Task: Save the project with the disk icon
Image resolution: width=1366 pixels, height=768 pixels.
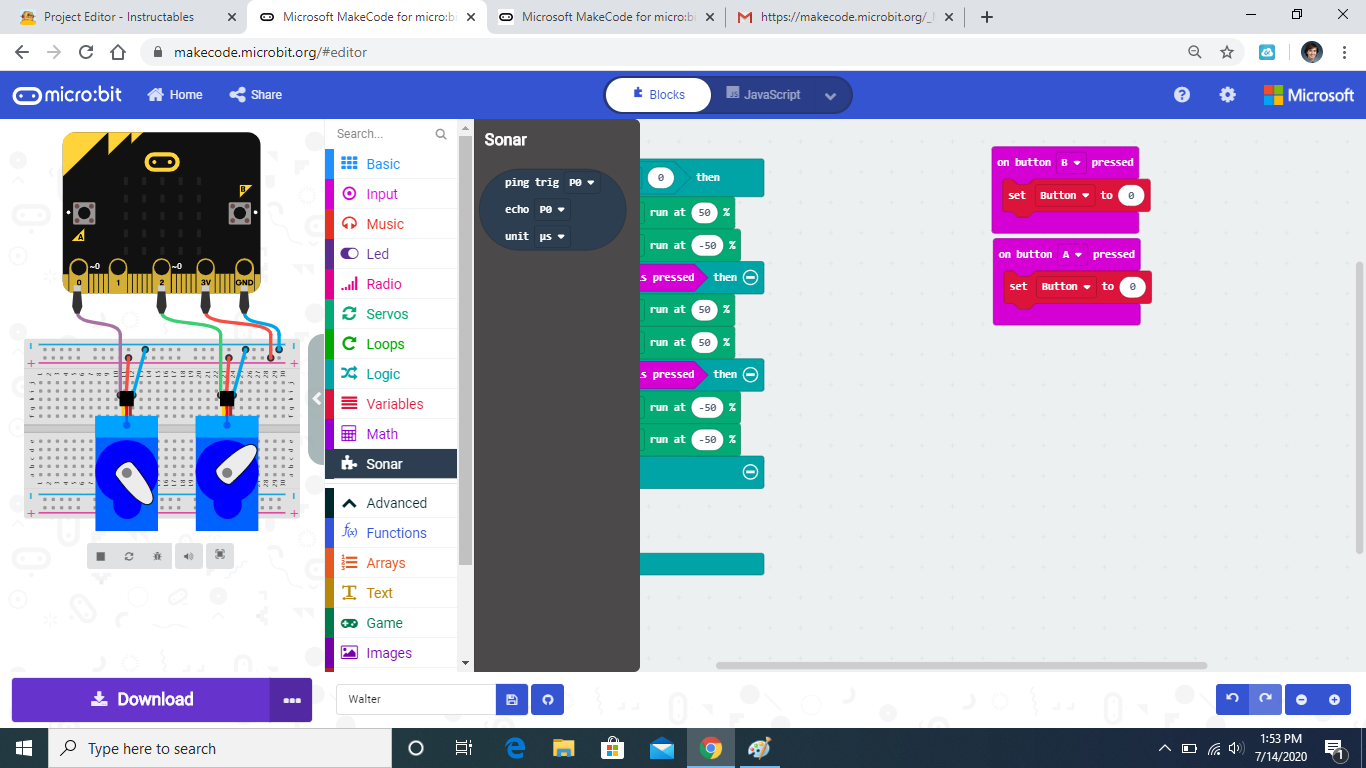Action: (x=511, y=699)
